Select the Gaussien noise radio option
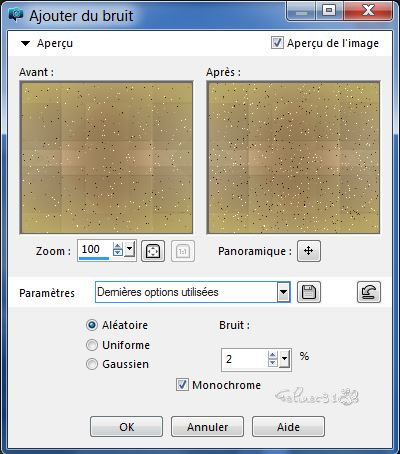 (92, 364)
